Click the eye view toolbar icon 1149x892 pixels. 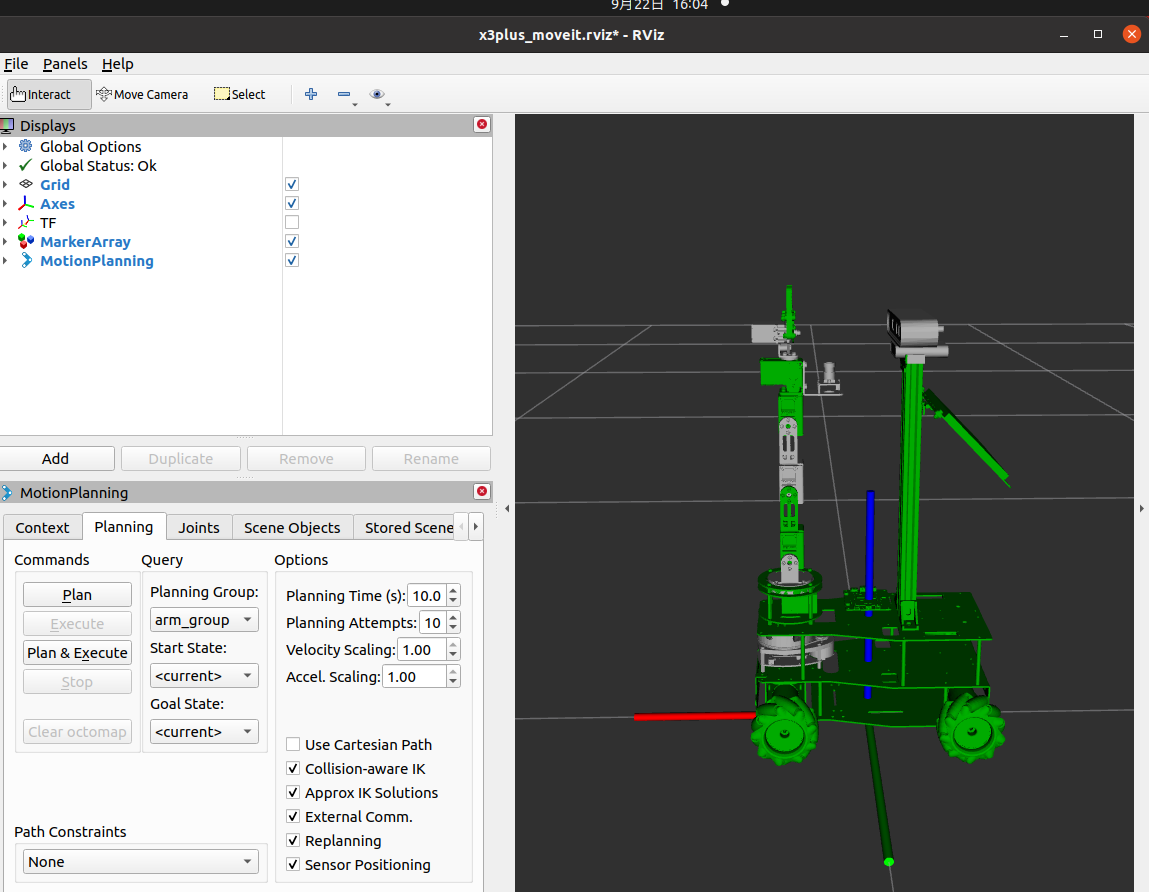(x=377, y=95)
